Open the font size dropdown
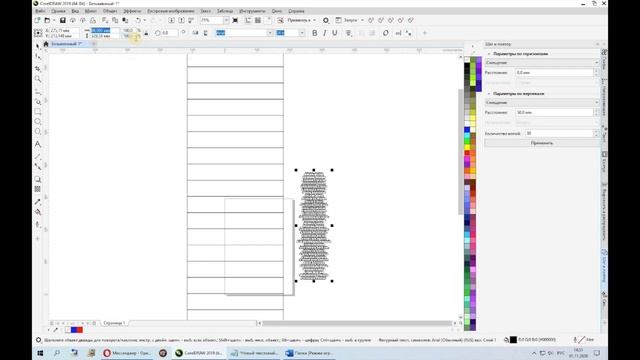Viewport: 640px width, 360px height. [302, 33]
